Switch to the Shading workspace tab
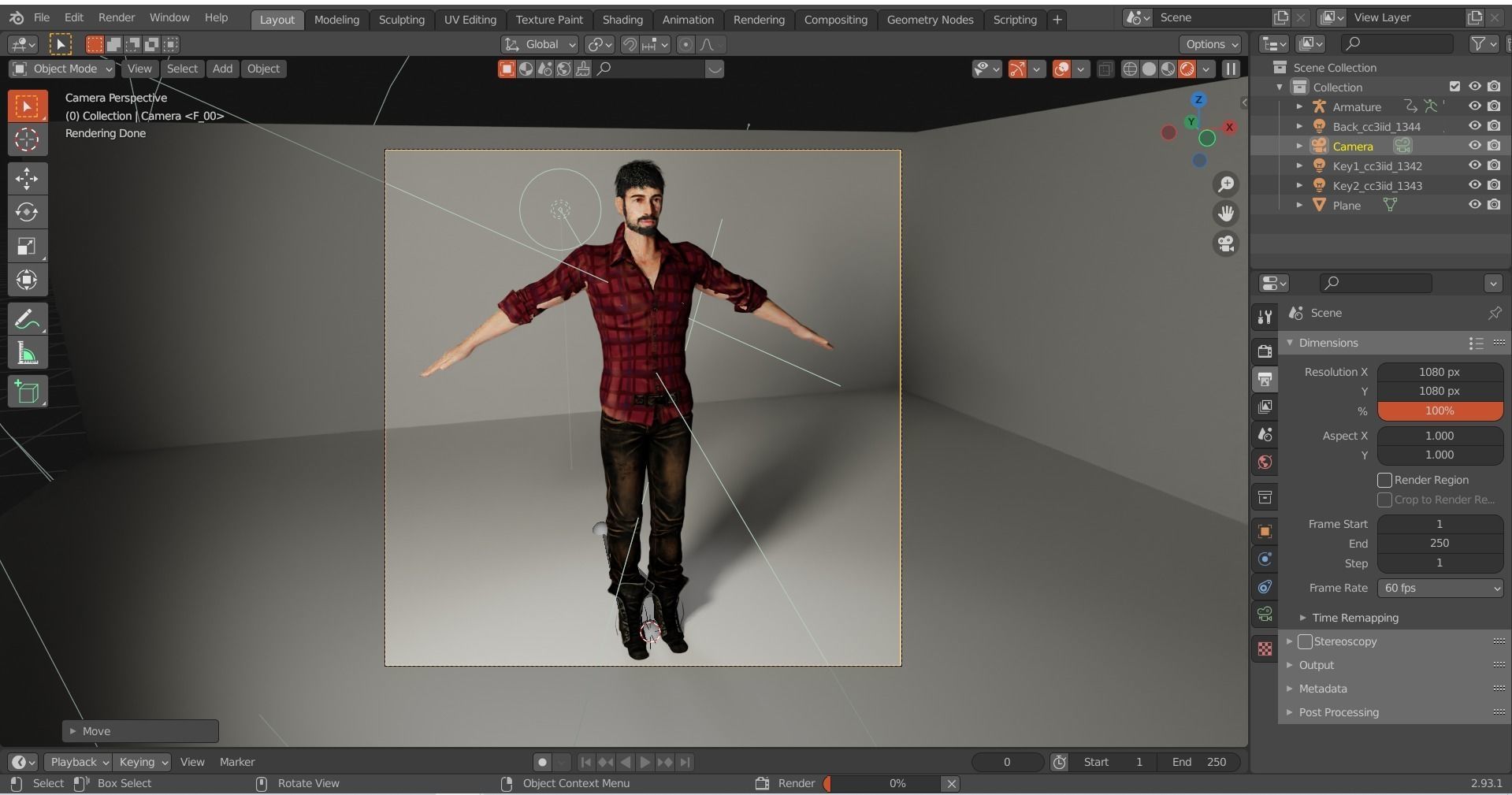The image size is (1512, 795). coord(622,20)
